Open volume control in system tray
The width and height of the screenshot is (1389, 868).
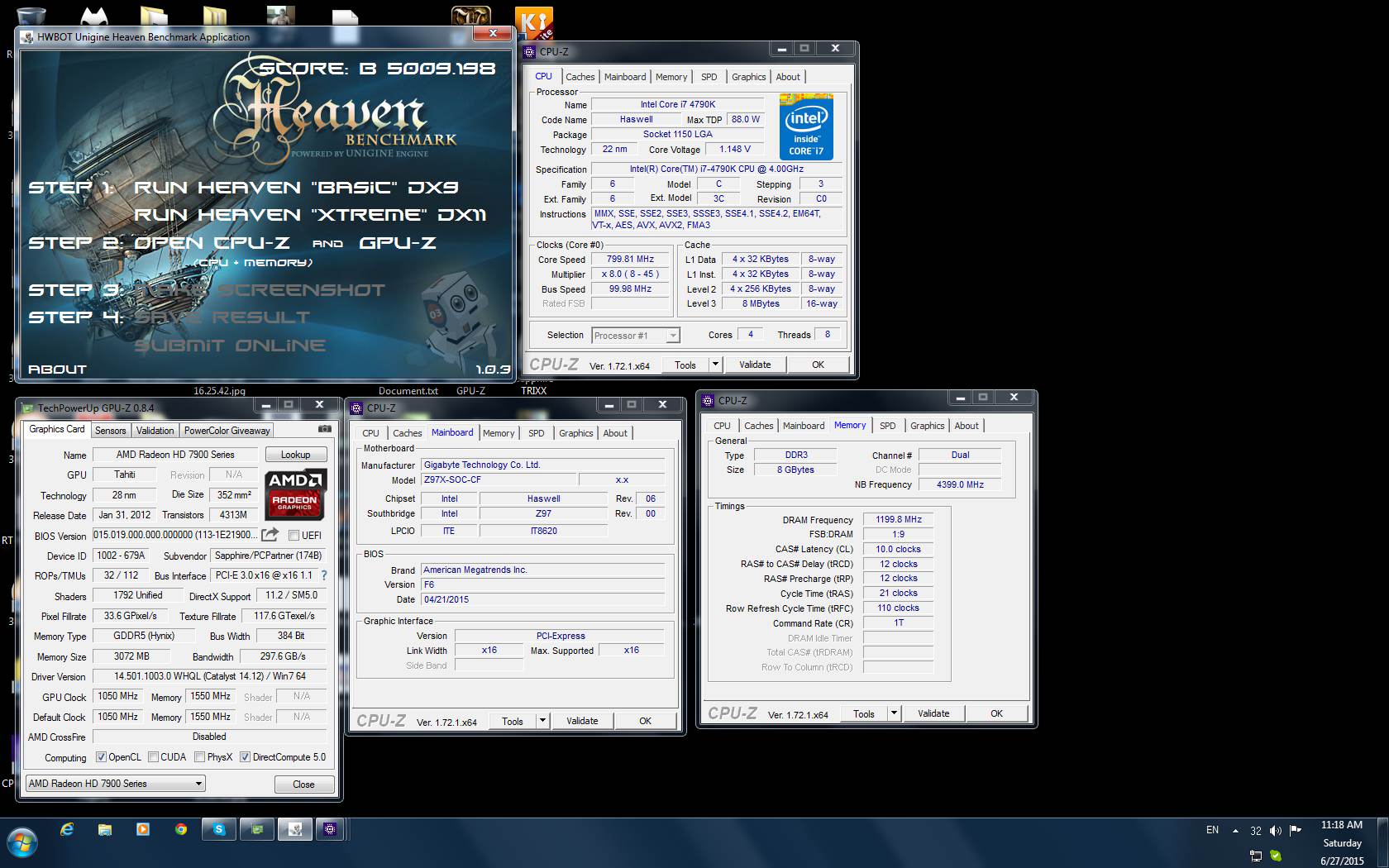coord(1276,831)
